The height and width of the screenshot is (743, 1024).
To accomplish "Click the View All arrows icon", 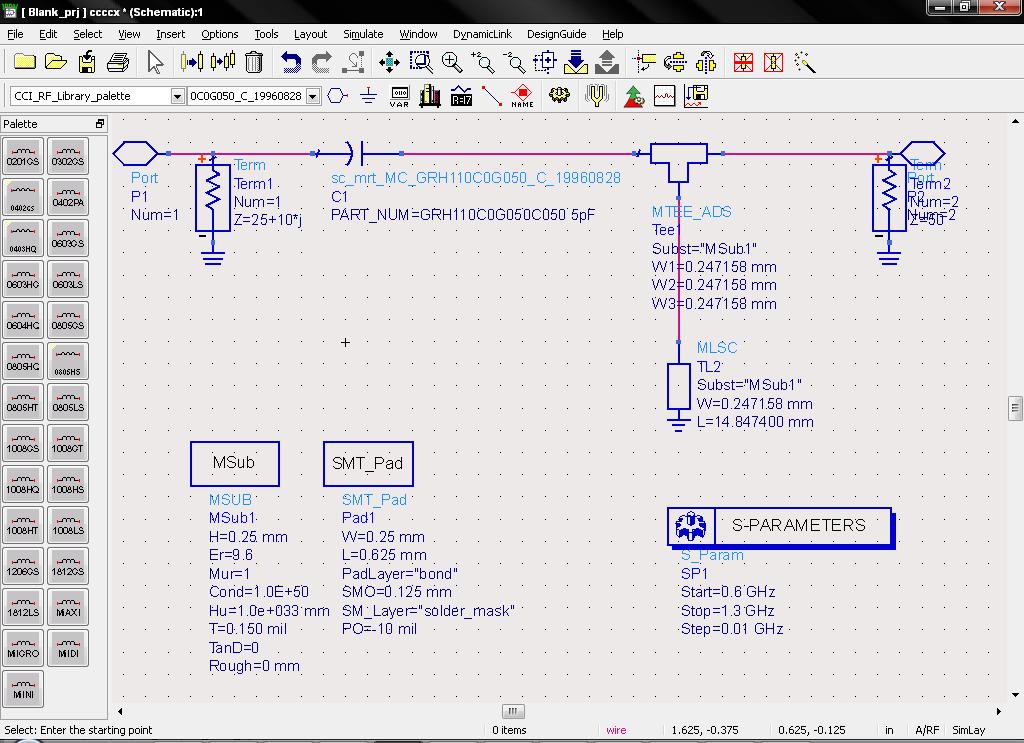I will (x=389, y=62).
